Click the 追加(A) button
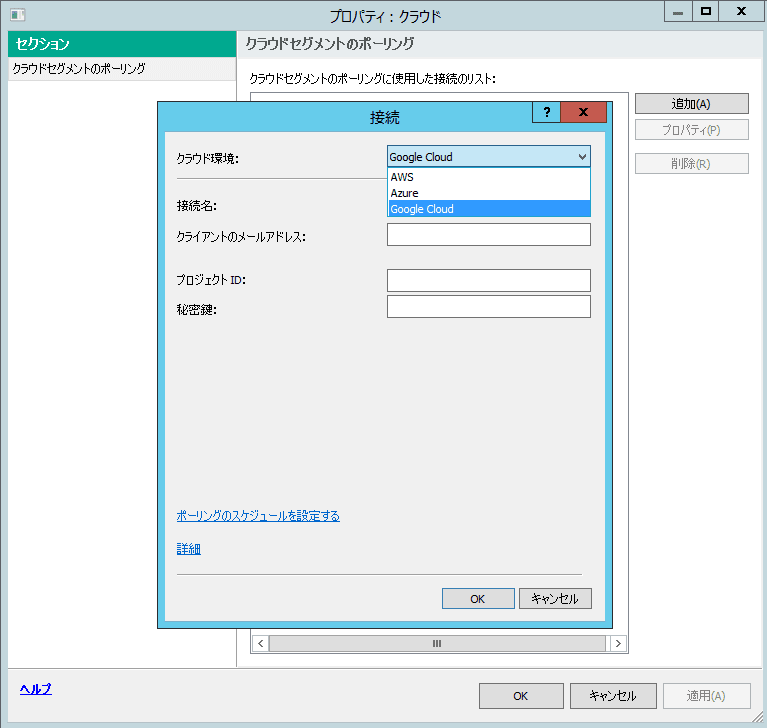 [x=691, y=104]
